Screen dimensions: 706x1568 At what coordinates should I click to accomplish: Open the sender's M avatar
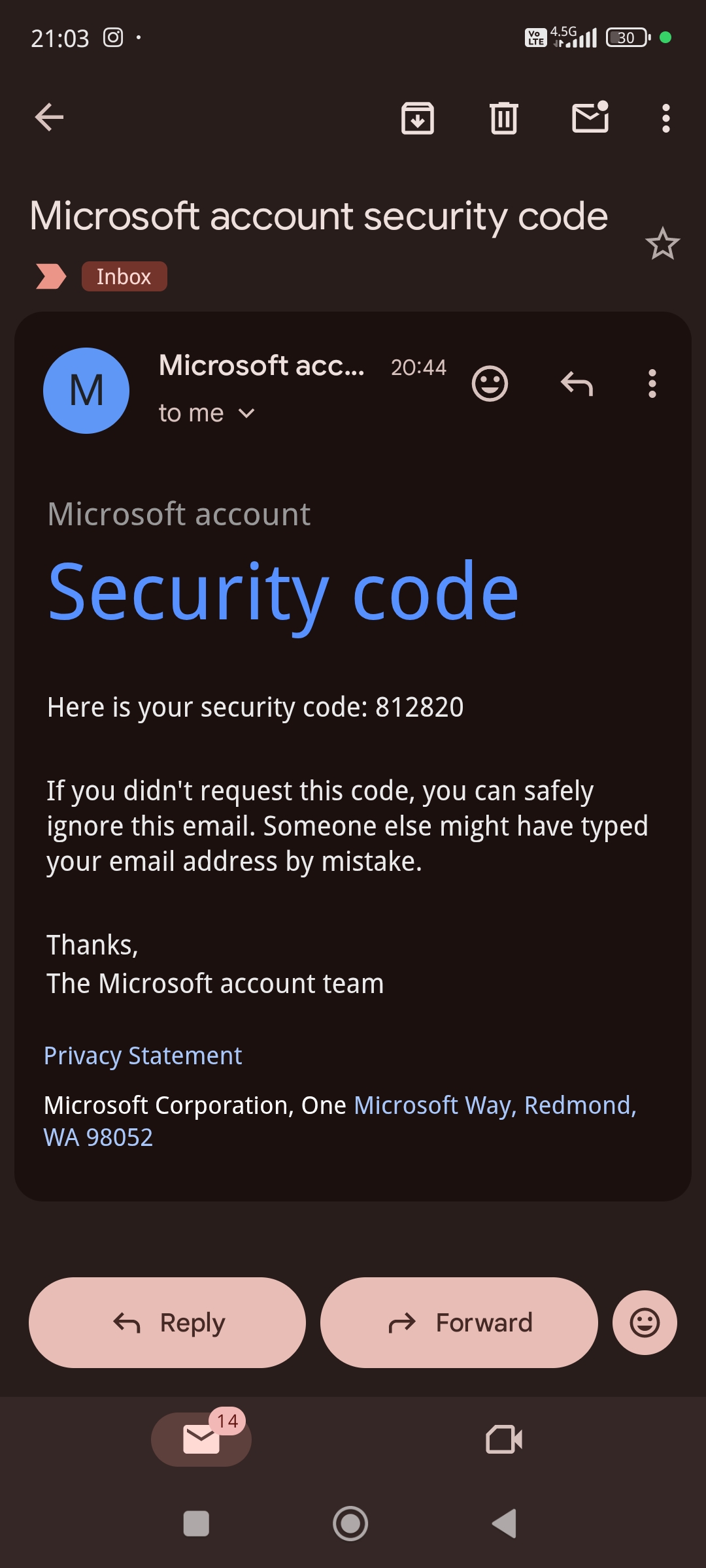(x=86, y=391)
